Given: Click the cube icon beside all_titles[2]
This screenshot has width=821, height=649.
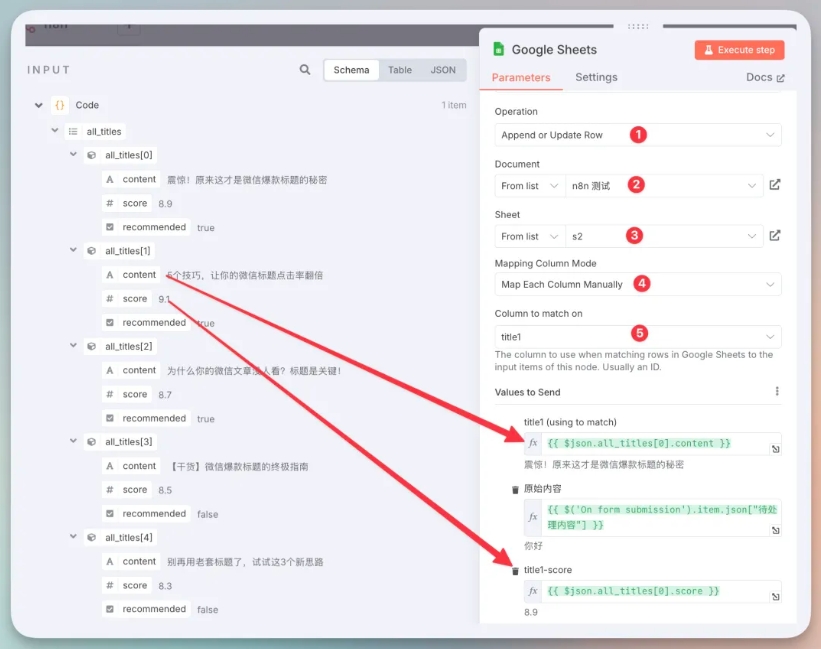Looking at the screenshot, I should (x=92, y=346).
